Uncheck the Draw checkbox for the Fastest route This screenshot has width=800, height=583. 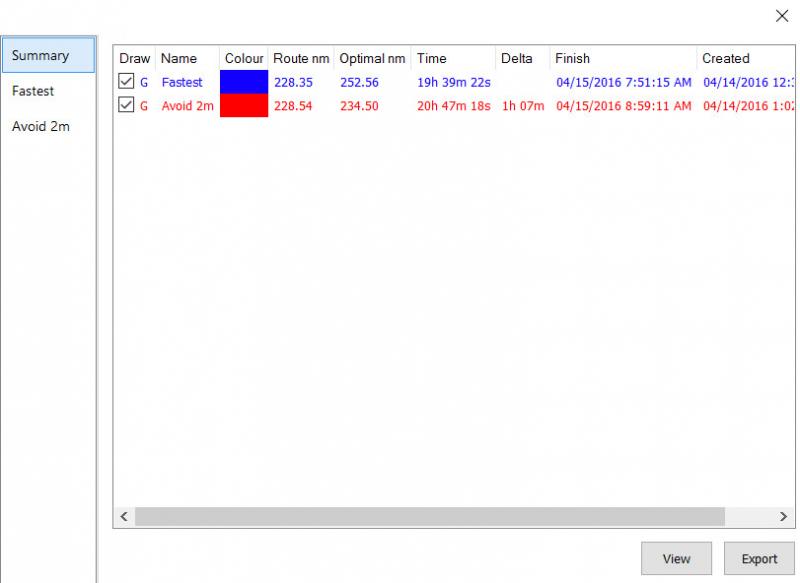[x=125, y=82]
